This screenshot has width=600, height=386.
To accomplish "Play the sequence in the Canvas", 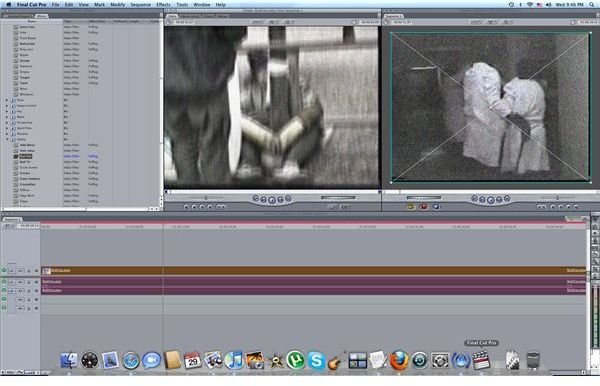I will [491, 200].
